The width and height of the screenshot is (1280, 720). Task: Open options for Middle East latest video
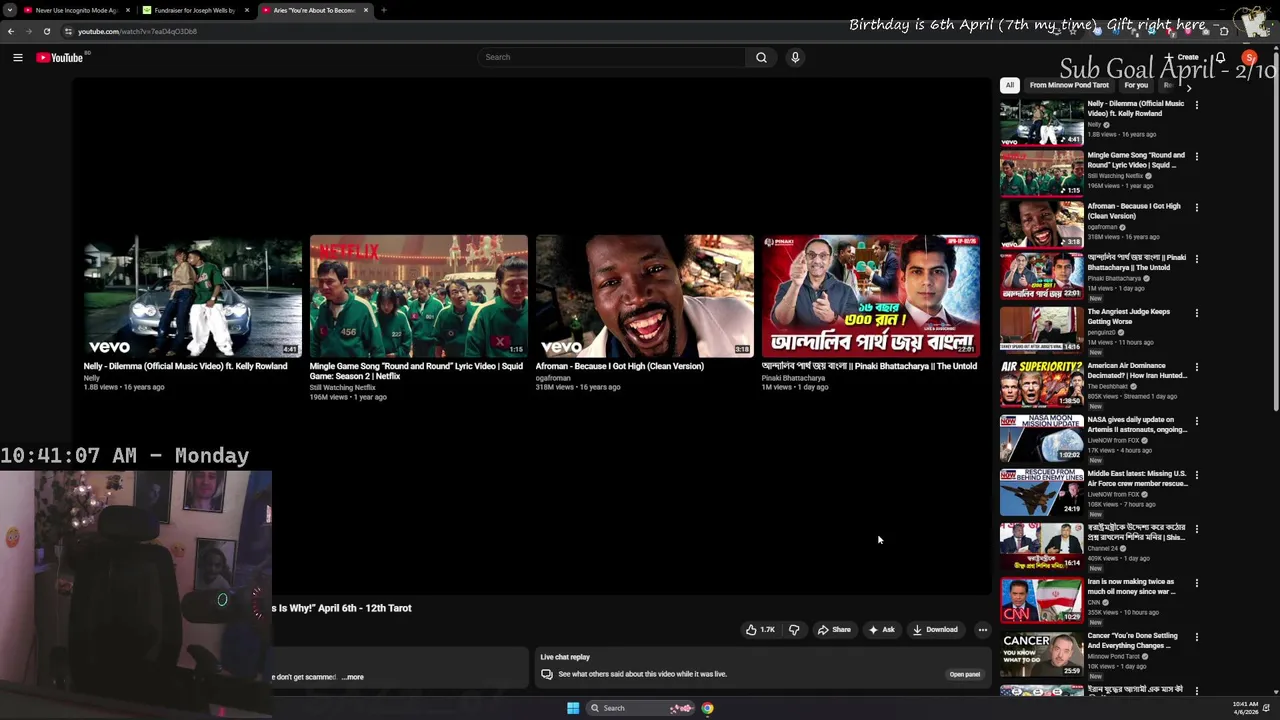click(1196, 475)
